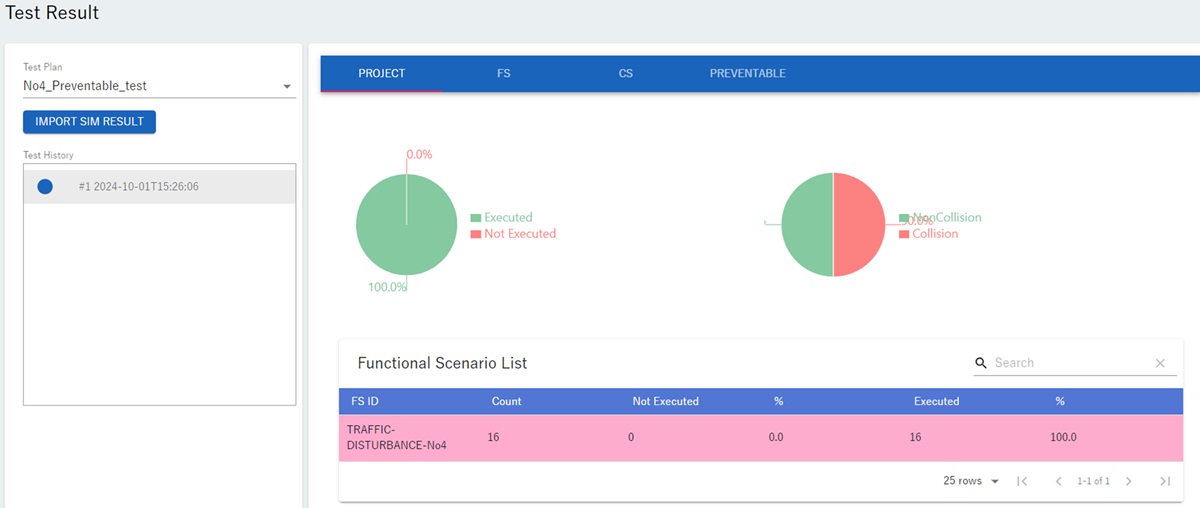Clear the search field with X icon
The width and height of the screenshot is (1200, 508).
point(1160,363)
